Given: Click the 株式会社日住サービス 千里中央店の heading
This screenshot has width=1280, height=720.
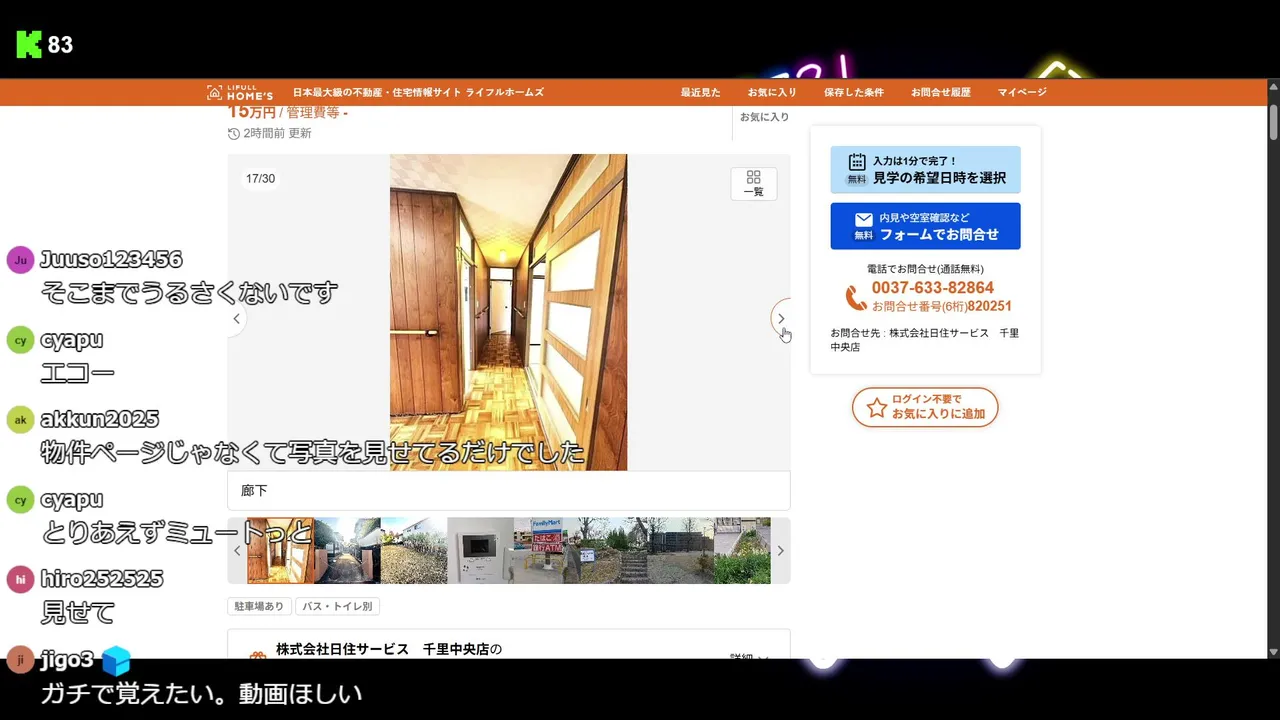Looking at the screenshot, I should [389, 649].
